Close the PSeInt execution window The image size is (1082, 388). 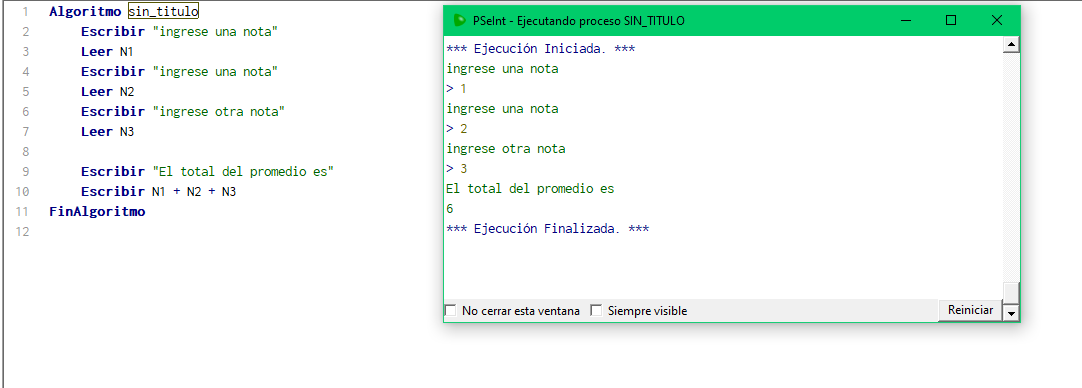point(996,21)
